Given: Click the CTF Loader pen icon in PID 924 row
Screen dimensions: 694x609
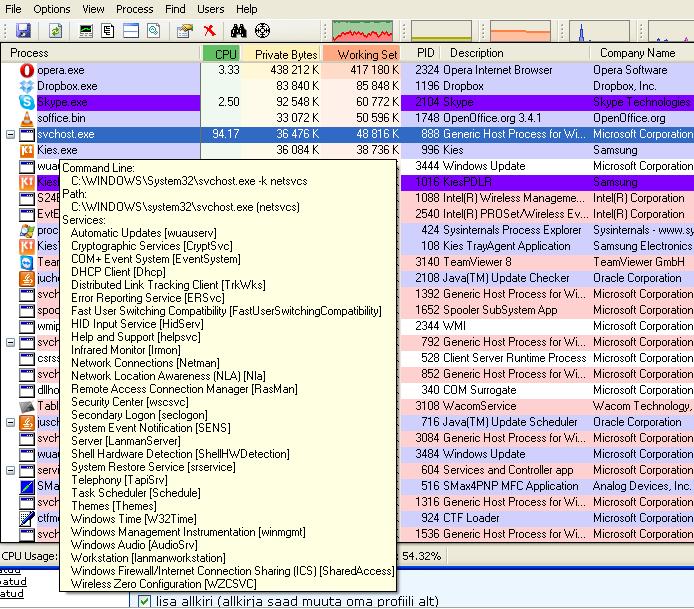Looking at the screenshot, I should 27,518.
